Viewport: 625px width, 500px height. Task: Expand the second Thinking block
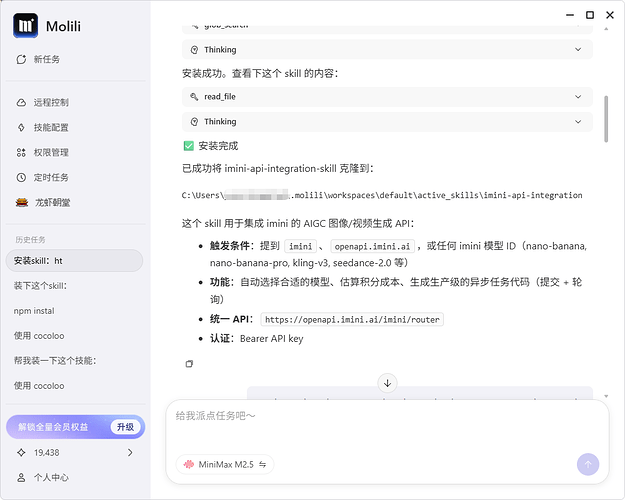pos(387,122)
